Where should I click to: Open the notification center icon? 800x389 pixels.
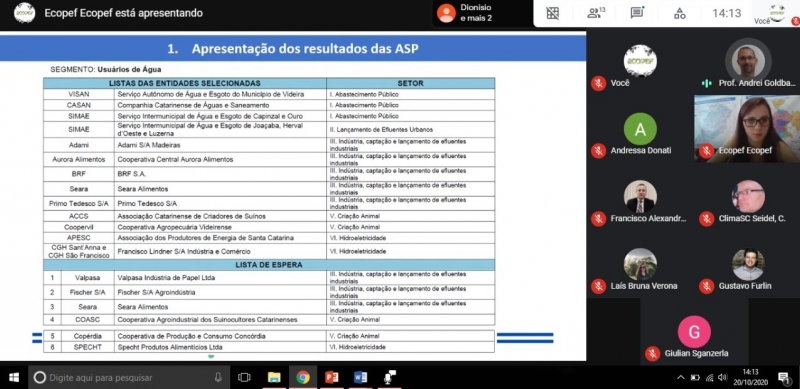click(x=784, y=377)
